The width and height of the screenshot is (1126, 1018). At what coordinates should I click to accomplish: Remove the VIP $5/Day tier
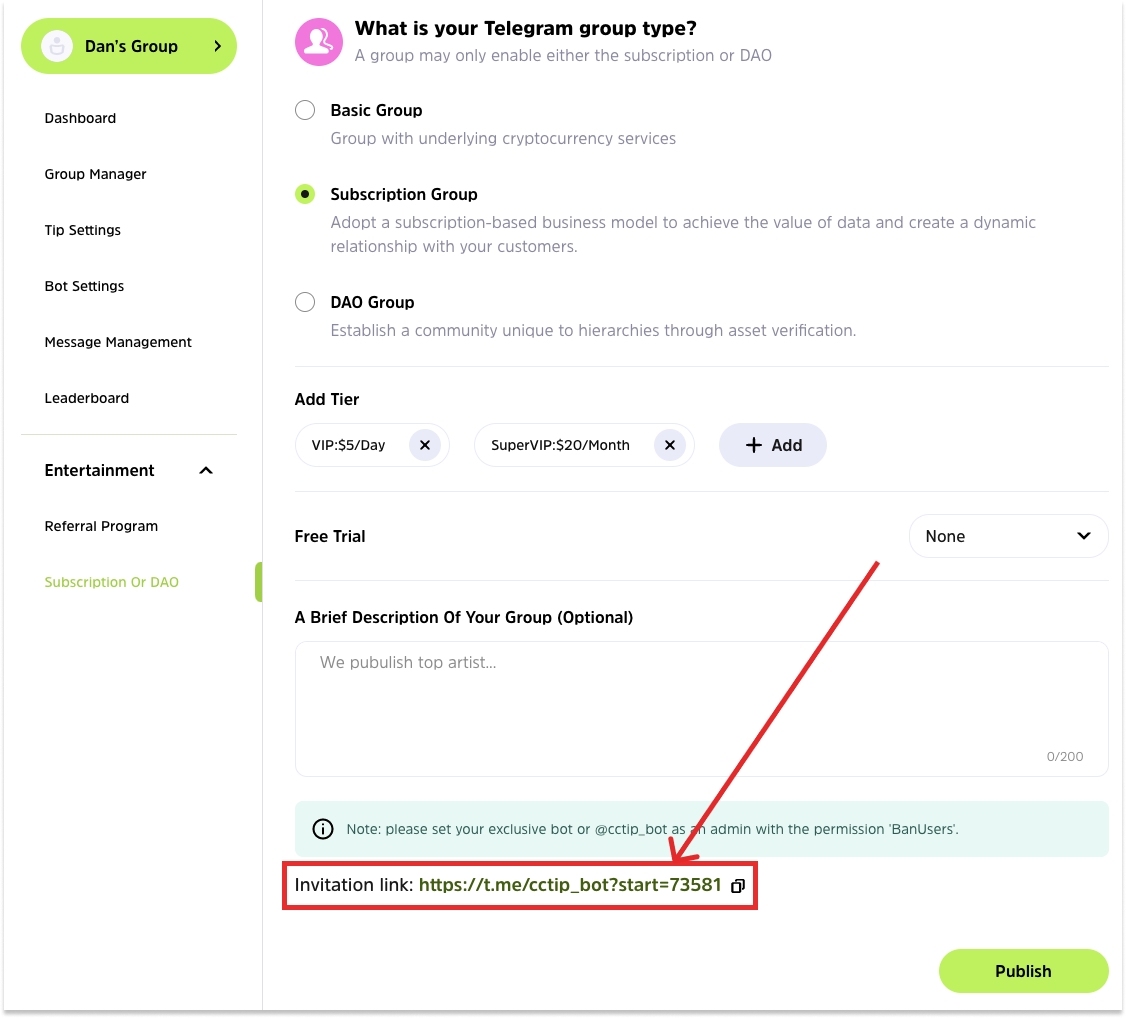pos(425,445)
